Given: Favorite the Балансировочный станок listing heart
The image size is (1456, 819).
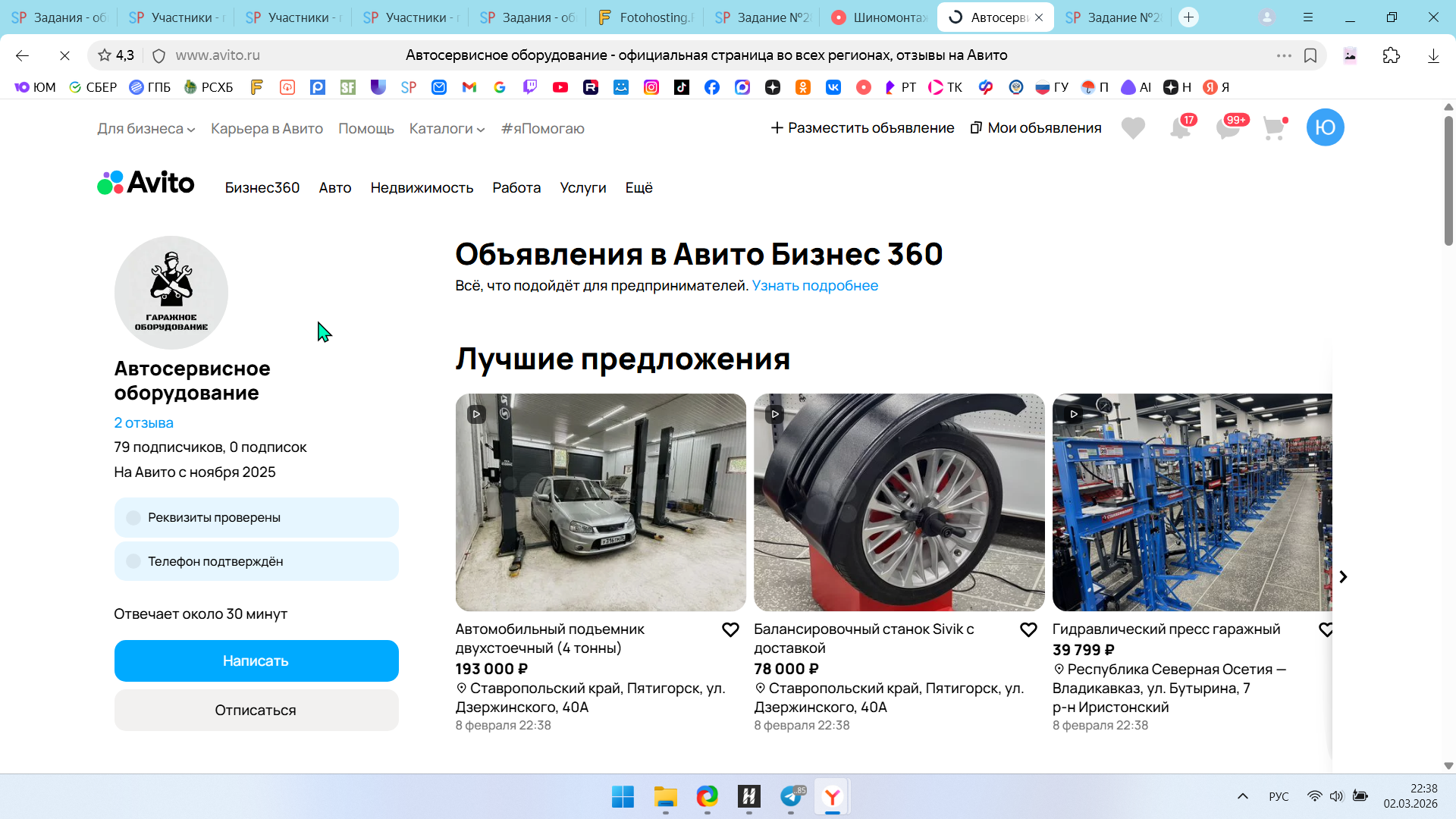Looking at the screenshot, I should [1028, 630].
